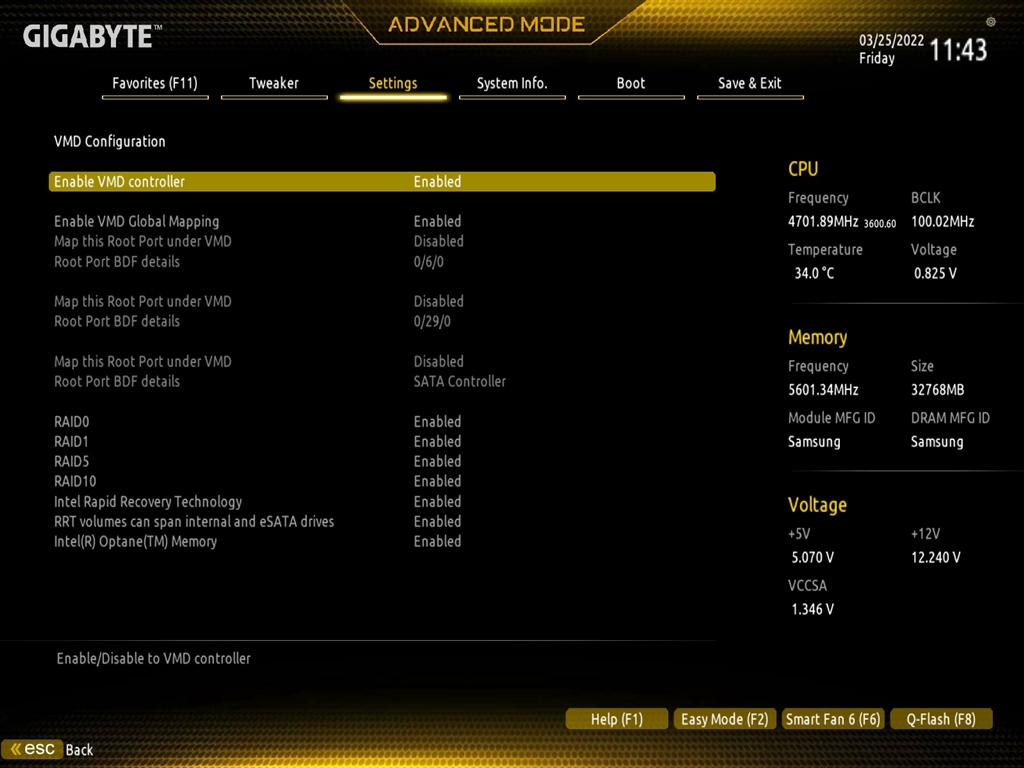Image resolution: width=1024 pixels, height=768 pixels.
Task: Open the Save & Exit tab
Action: [x=750, y=84]
